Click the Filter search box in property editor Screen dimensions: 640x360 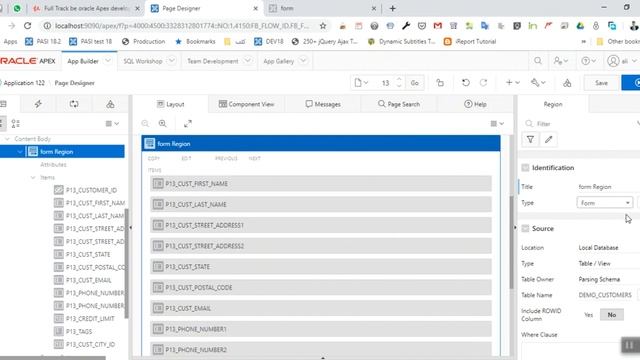[x=580, y=123]
